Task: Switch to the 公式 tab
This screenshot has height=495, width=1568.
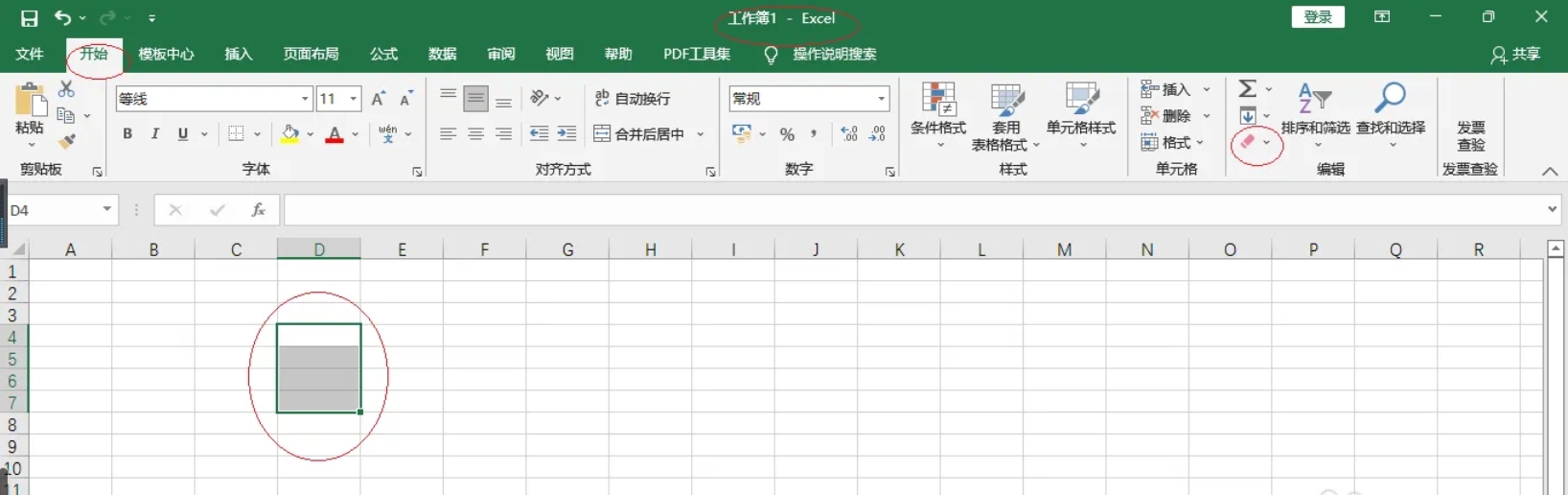Action: click(x=384, y=55)
